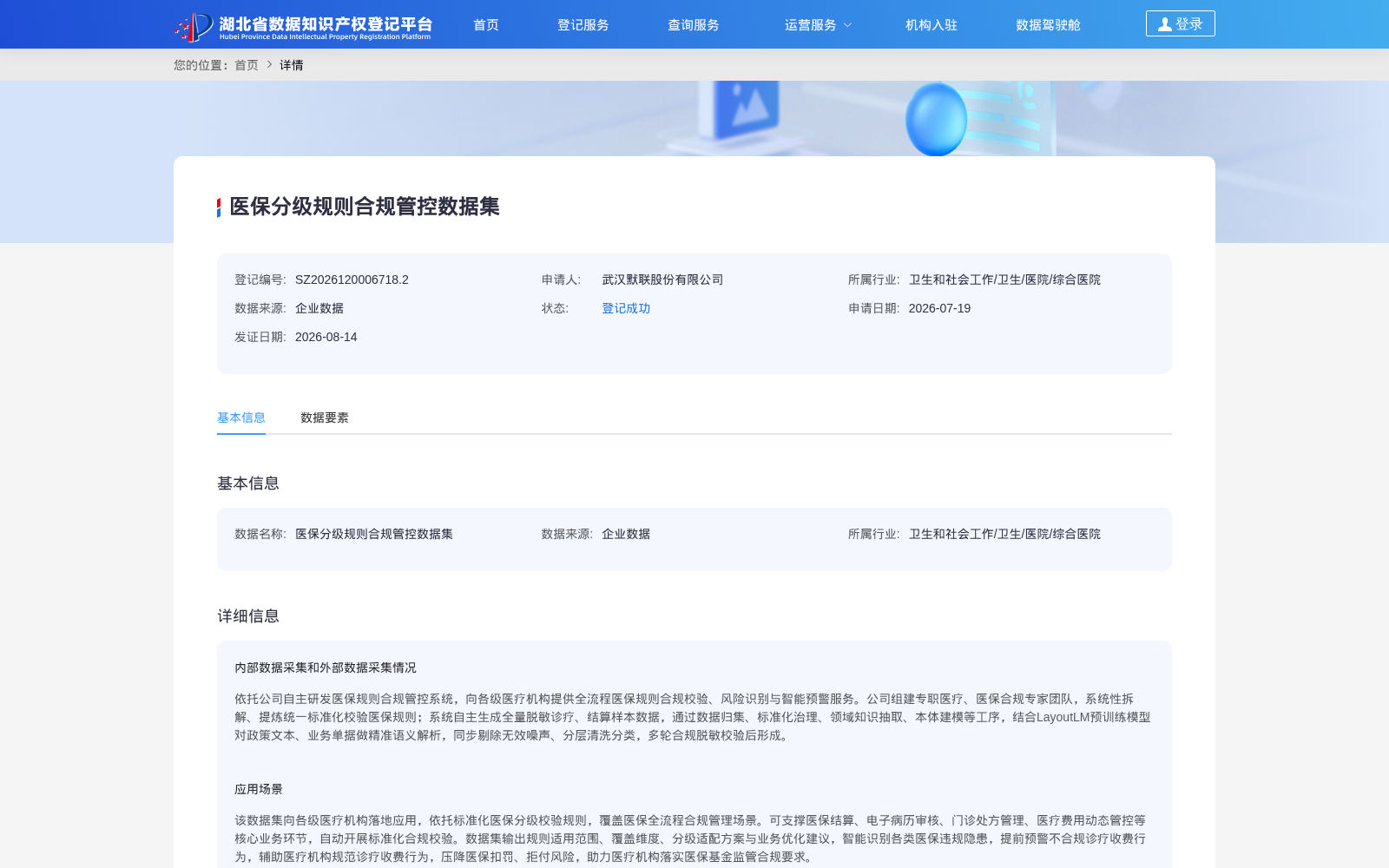The image size is (1389, 868).
Task: Open 数据驾驶舱 in navigation
Action: pos(1048,25)
